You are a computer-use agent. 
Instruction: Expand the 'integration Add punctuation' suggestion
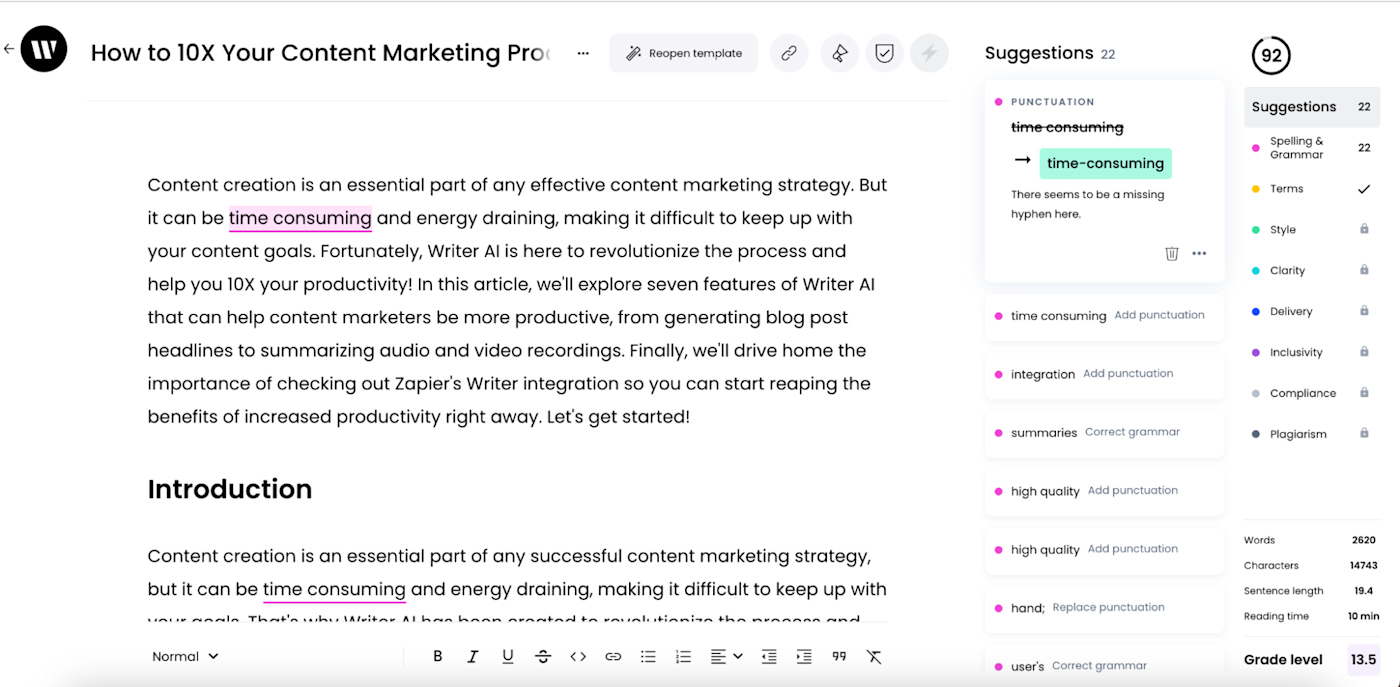(1104, 374)
